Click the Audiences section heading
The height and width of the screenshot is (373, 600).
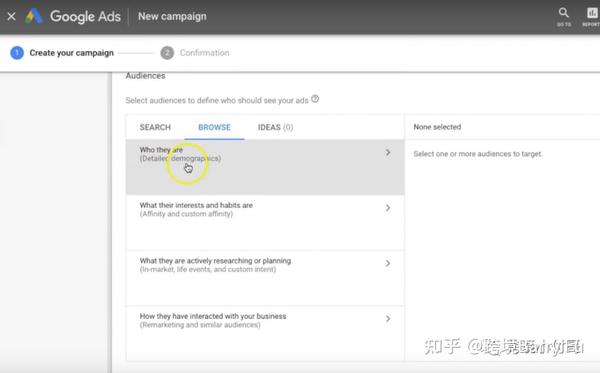coord(145,76)
